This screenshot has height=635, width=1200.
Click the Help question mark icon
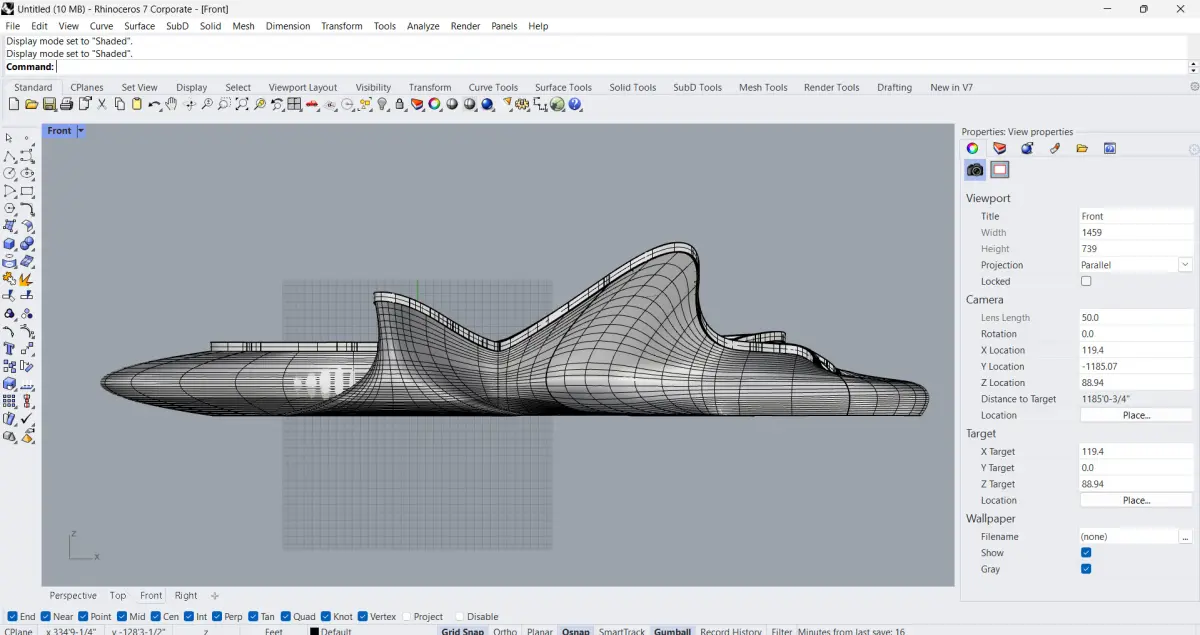pyautogui.click(x=574, y=104)
